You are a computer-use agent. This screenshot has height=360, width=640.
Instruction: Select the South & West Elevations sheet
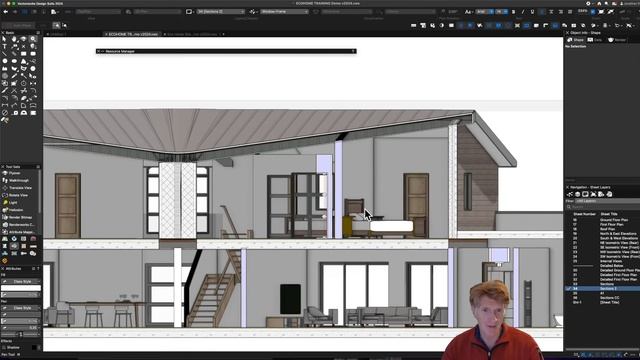pos(602,238)
